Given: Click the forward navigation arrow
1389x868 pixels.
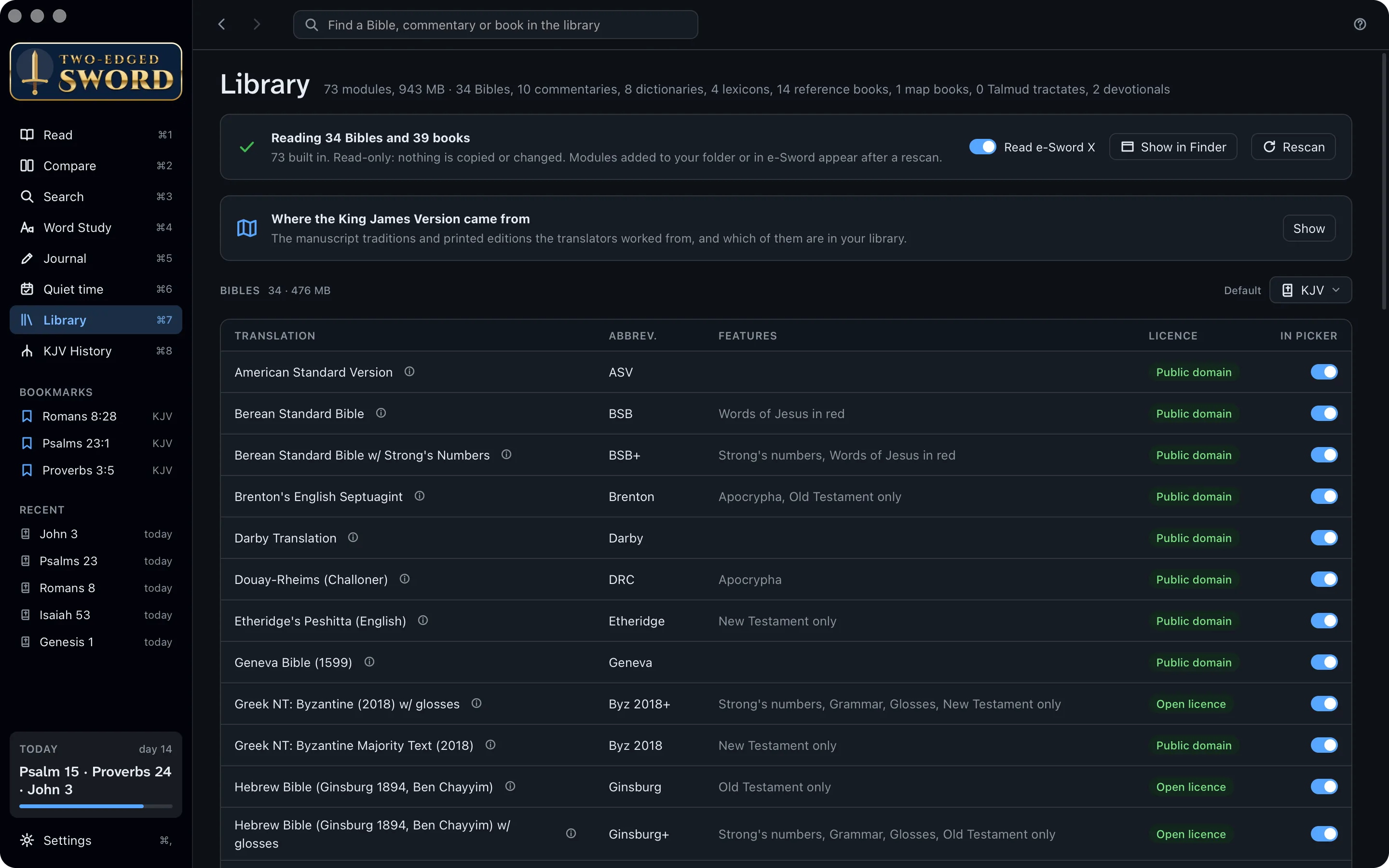Looking at the screenshot, I should coord(257,24).
